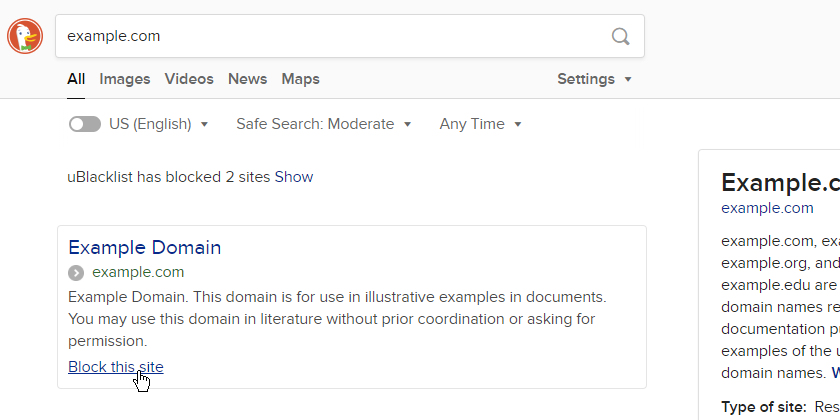
Task: Show sites blocked by uBlacklist
Action: [x=294, y=177]
